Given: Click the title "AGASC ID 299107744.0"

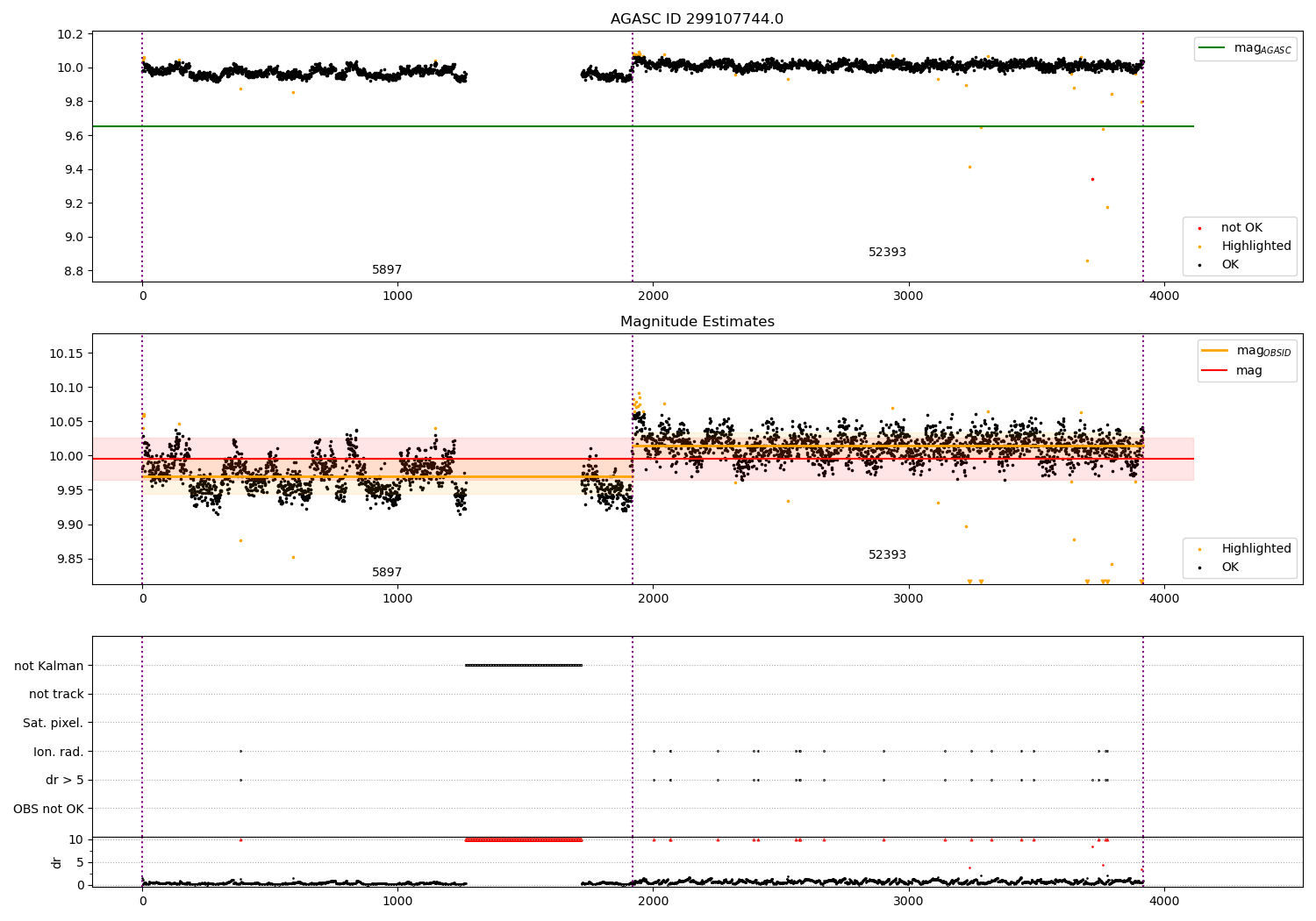Looking at the screenshot, I should [x=697, y=19].
